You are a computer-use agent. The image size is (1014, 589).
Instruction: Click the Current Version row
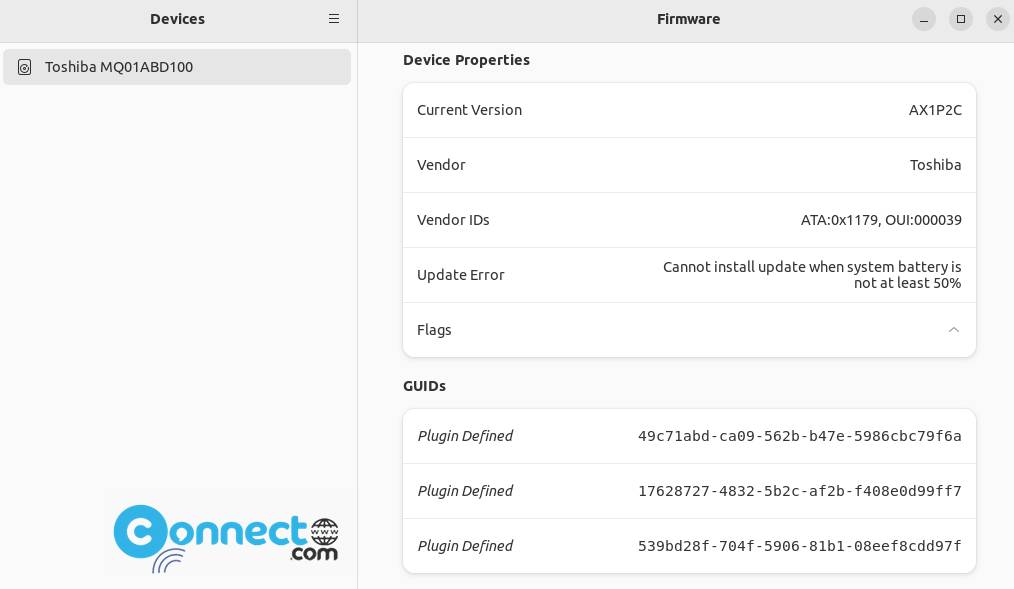pos(689,110)
